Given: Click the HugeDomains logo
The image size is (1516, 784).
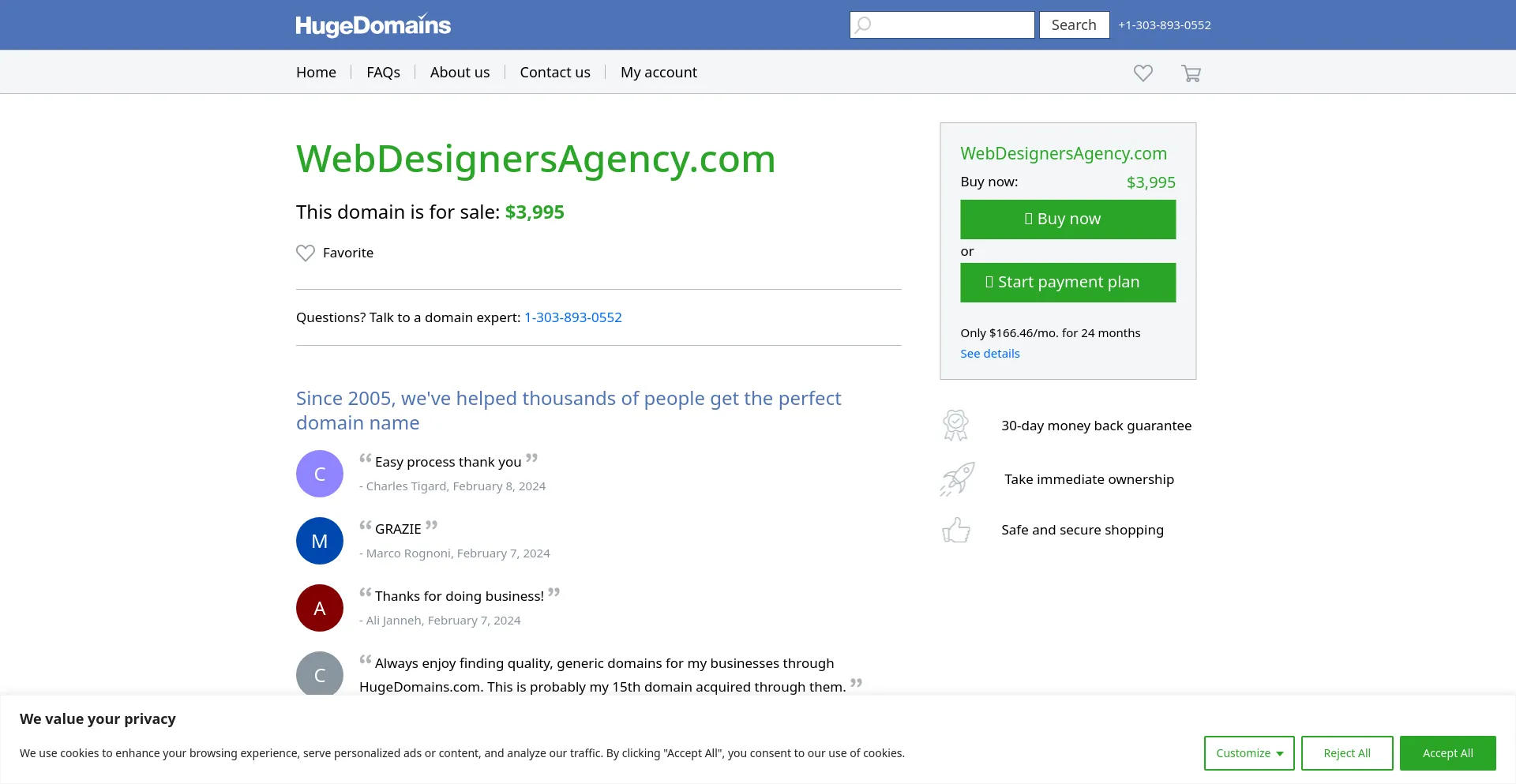Looking at the screenshot, I should pos(373,25).
